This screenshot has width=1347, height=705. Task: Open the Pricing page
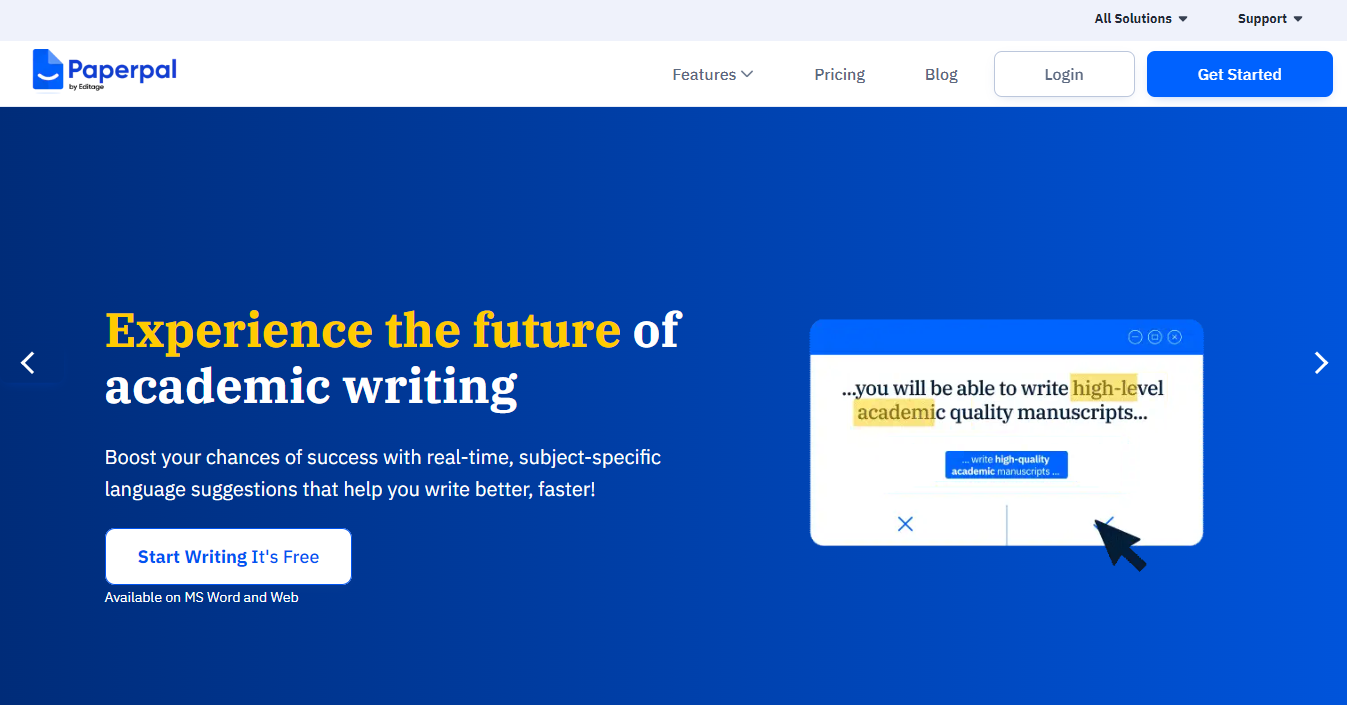click(839, 75)
